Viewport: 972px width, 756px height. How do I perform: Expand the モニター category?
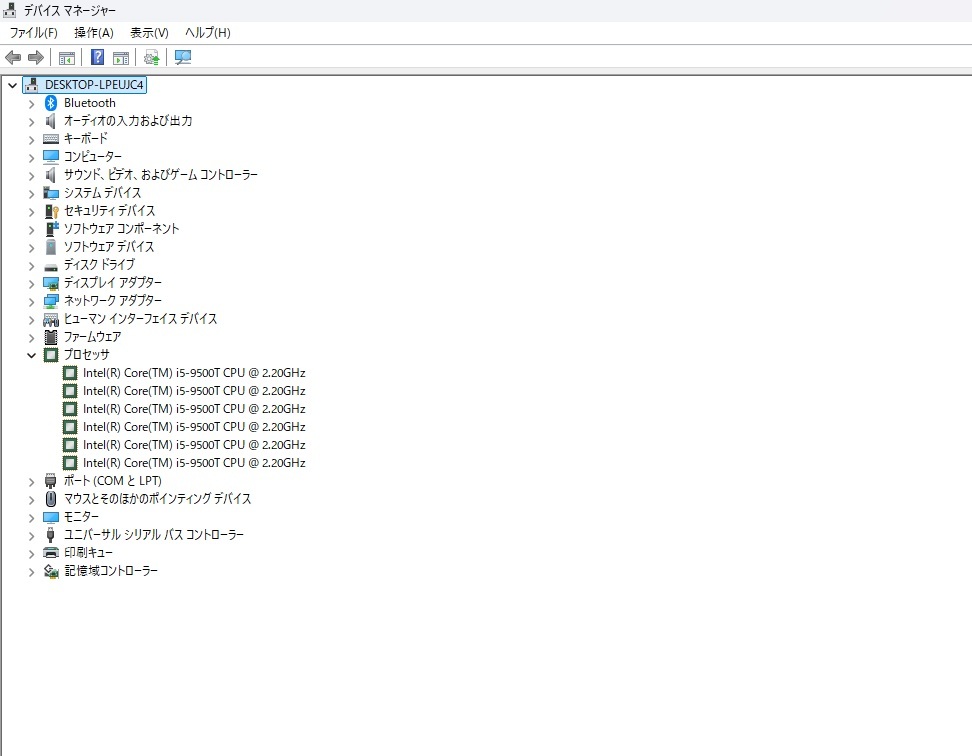coord(32,517)
